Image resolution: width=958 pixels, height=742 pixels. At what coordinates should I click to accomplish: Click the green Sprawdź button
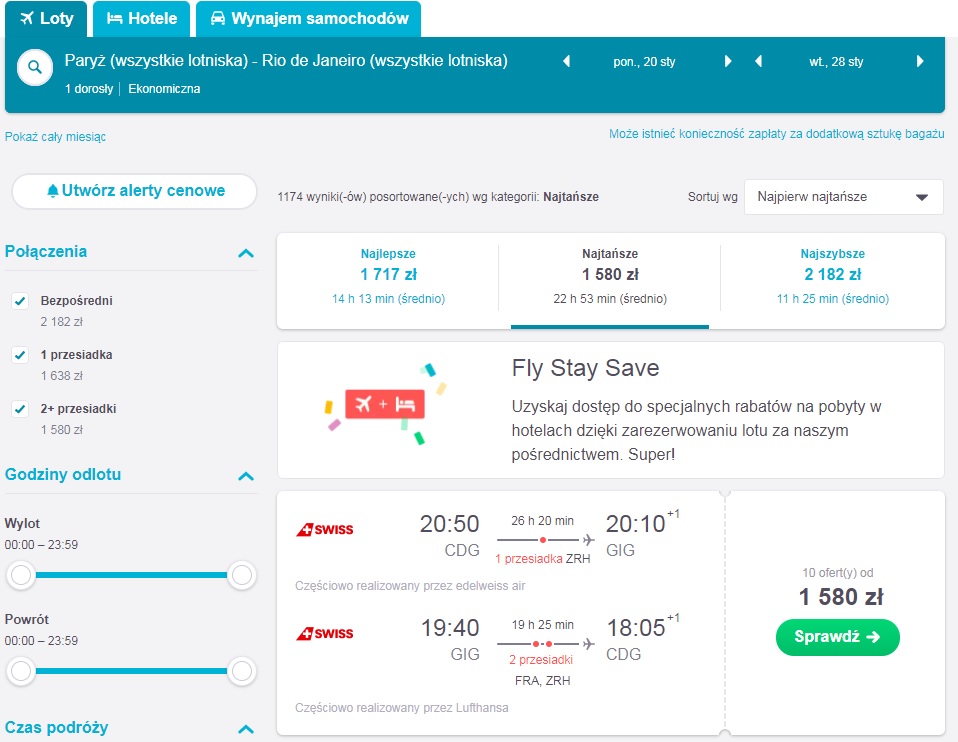coord(838,637)
